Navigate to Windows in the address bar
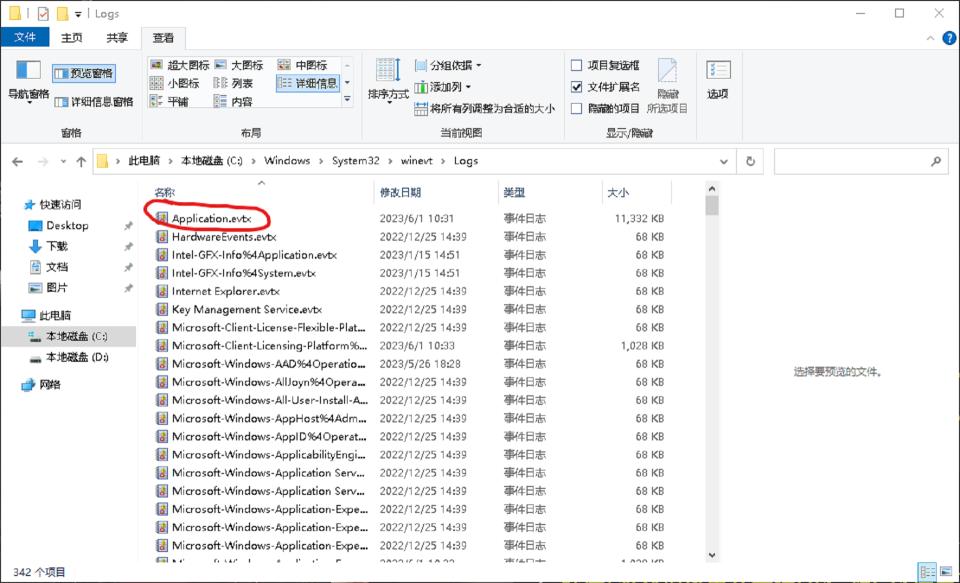Viewport: 960px width, 583px height. pyautogui.click(x=287, y=161)
